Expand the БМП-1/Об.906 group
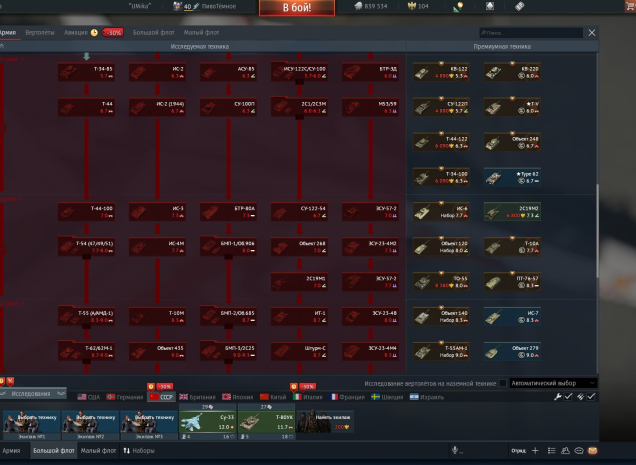This screenshot has height=465, width=636. 228,247
